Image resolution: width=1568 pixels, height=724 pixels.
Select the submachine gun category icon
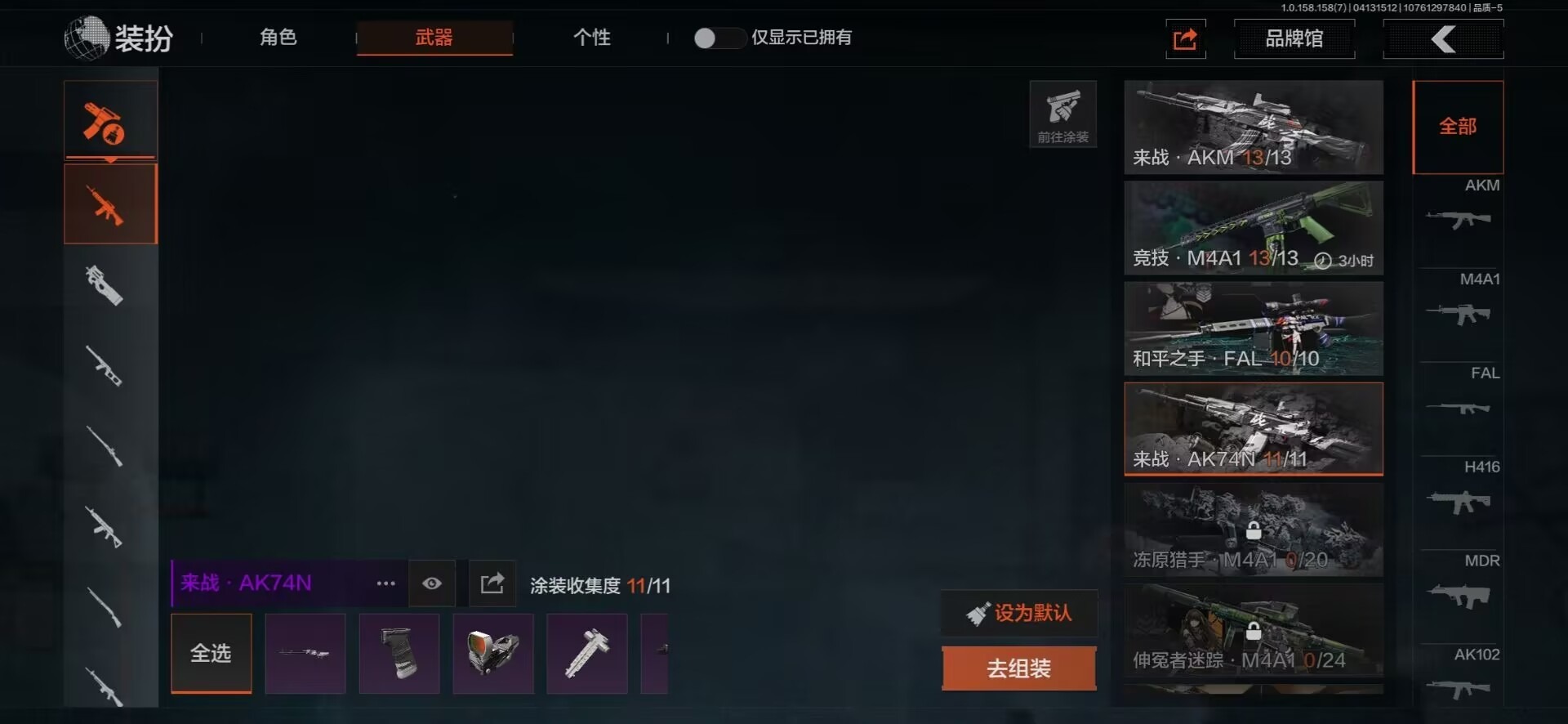point(106,284)
